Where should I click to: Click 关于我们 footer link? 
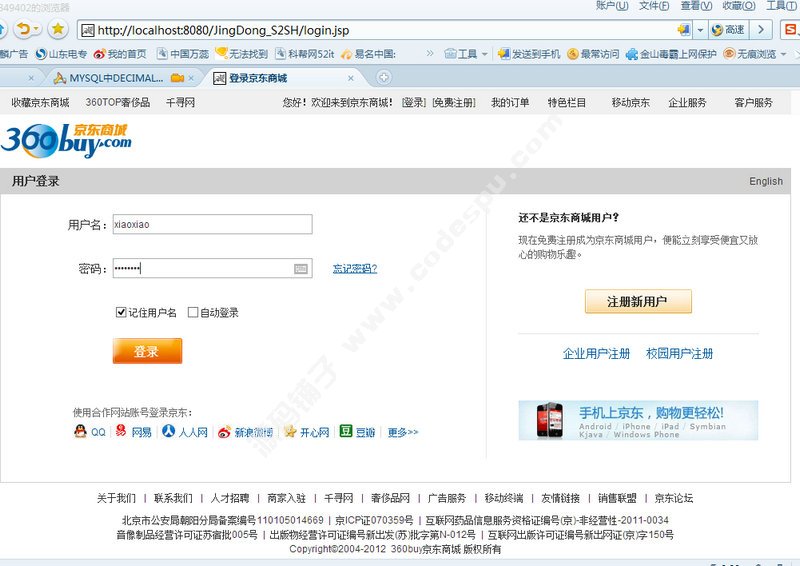click(x=116, y=498)
